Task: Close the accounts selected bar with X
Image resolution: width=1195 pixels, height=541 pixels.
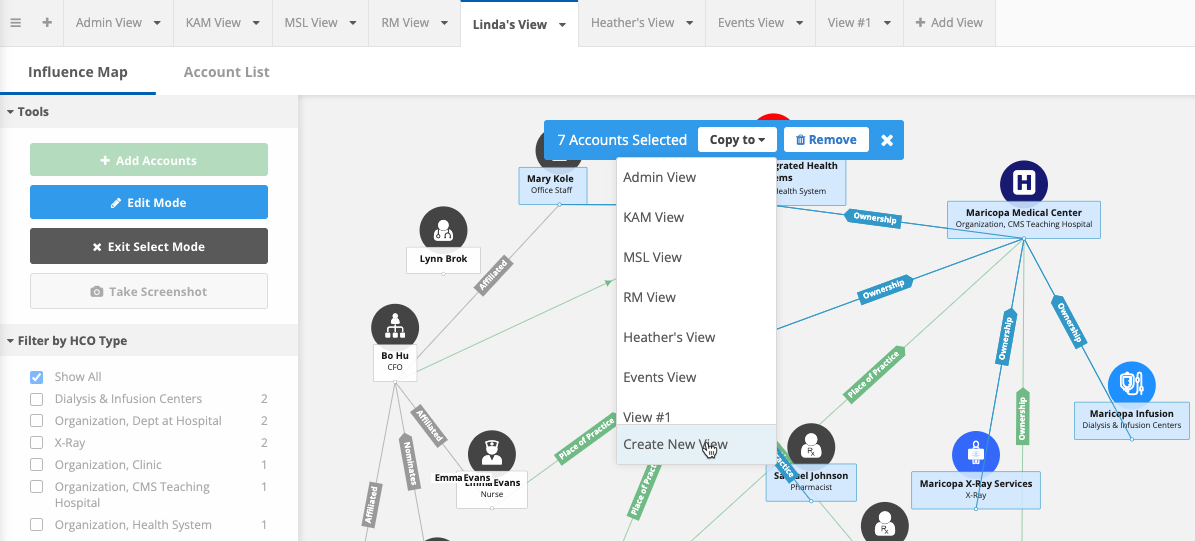Action: (887, 140)
